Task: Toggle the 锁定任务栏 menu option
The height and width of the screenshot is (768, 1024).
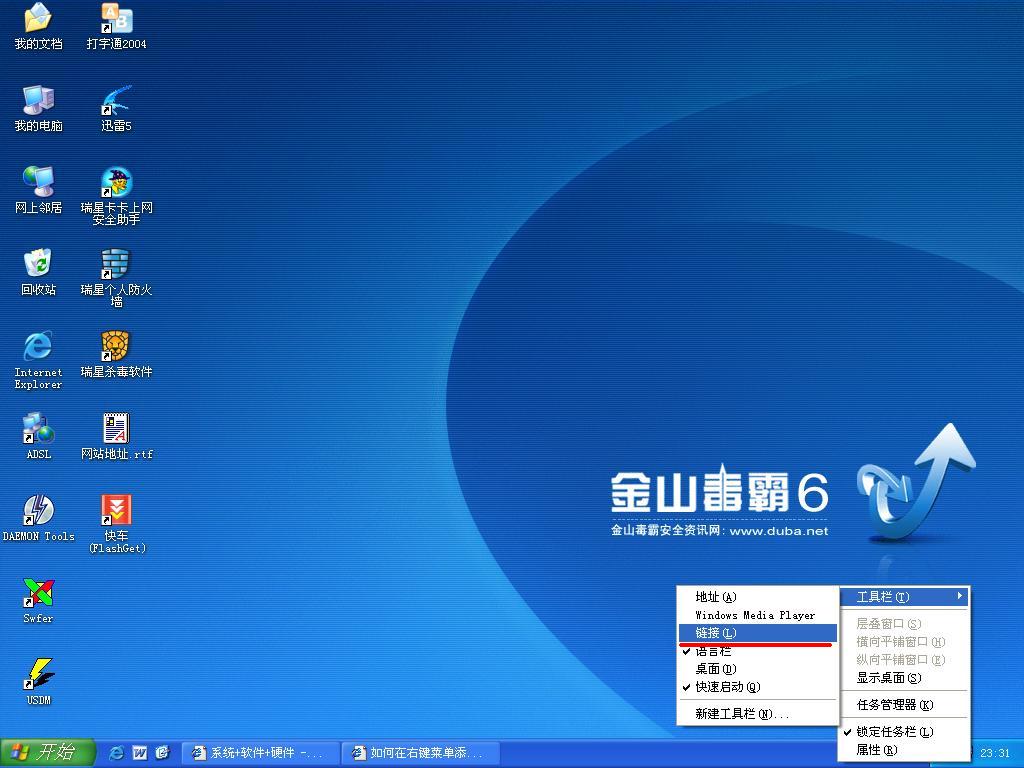Action: pyautogui.click(x=894, y=732)
